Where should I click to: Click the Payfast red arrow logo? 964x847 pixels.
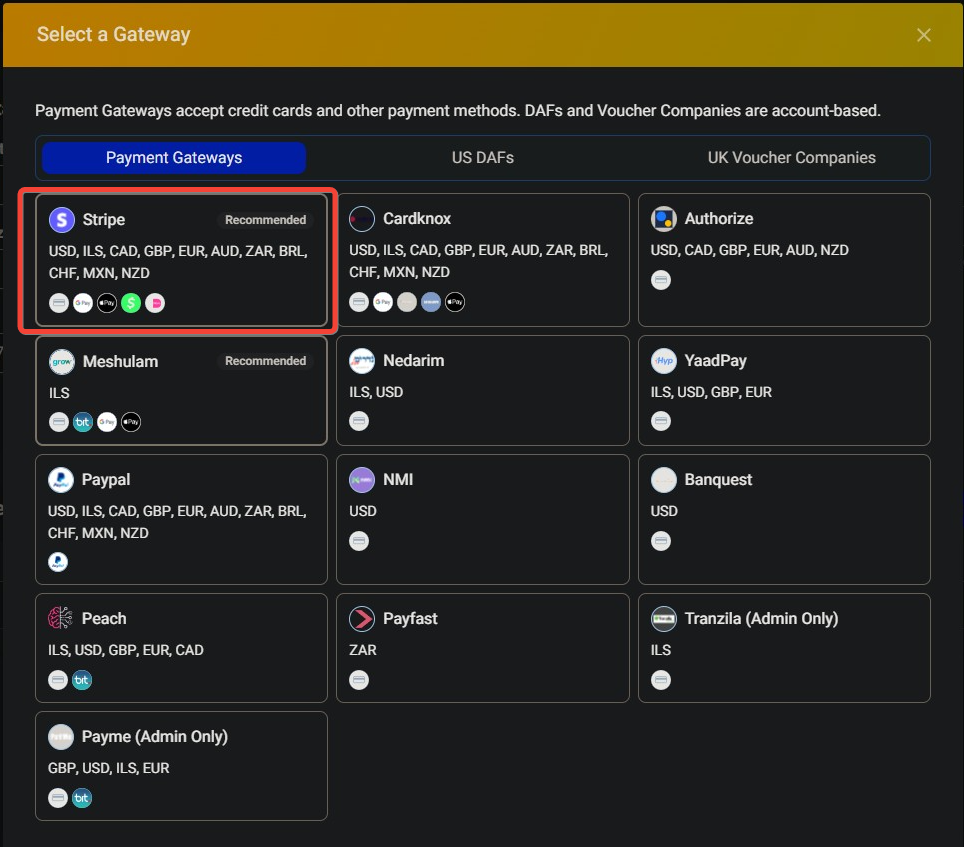pos(362,619)
